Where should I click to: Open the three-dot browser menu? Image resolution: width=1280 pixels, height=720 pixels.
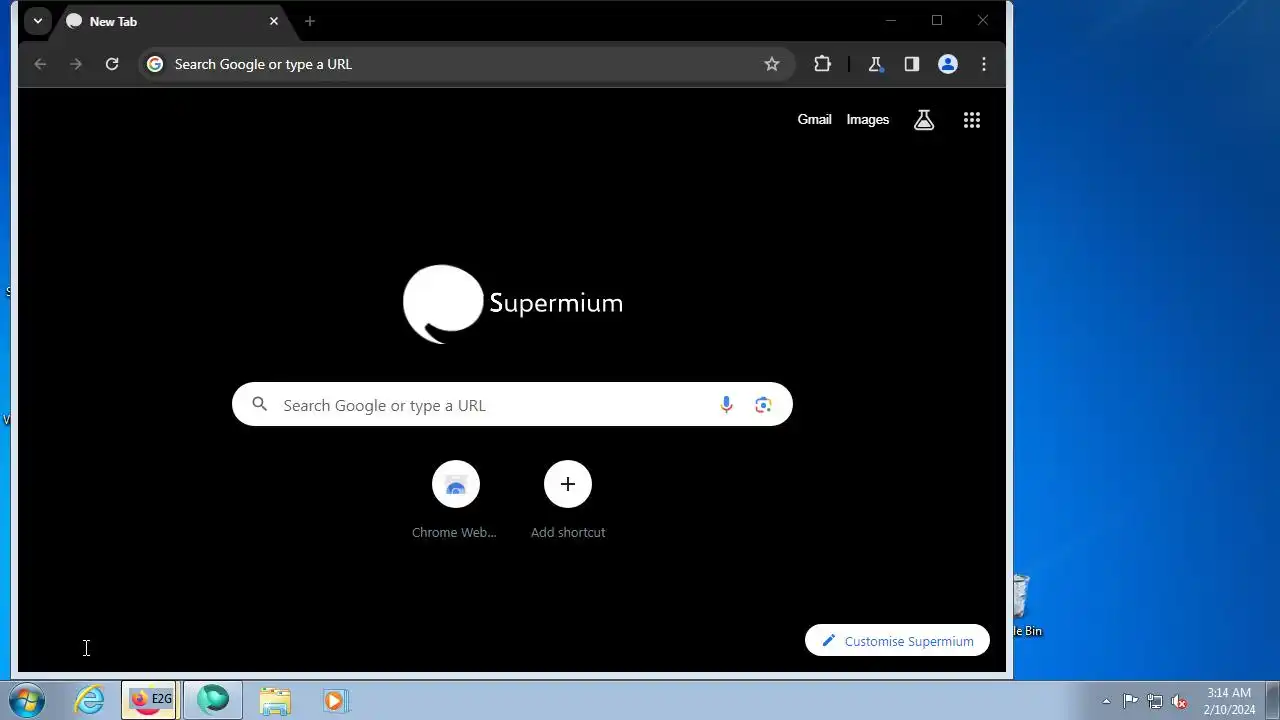click(984, 64)
